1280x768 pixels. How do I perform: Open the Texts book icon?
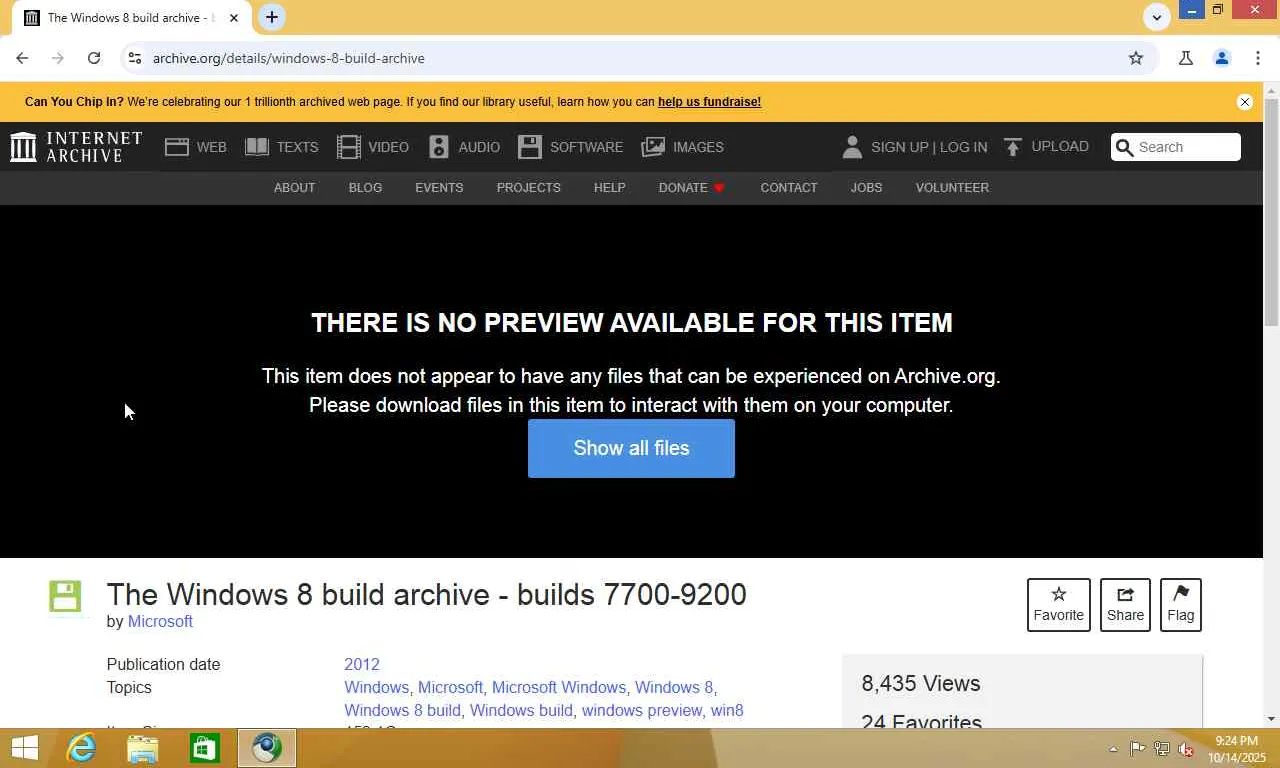coord(257,147)
